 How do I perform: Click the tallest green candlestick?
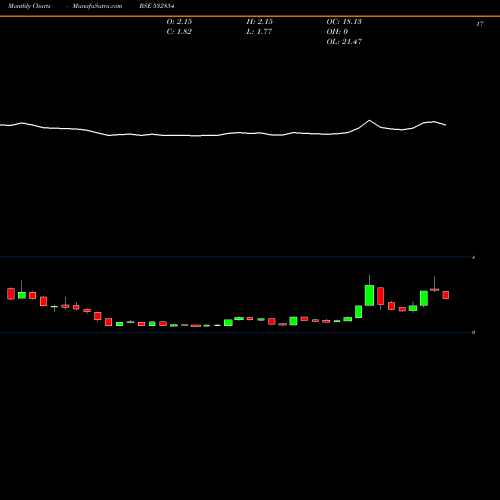click(369, 295)
